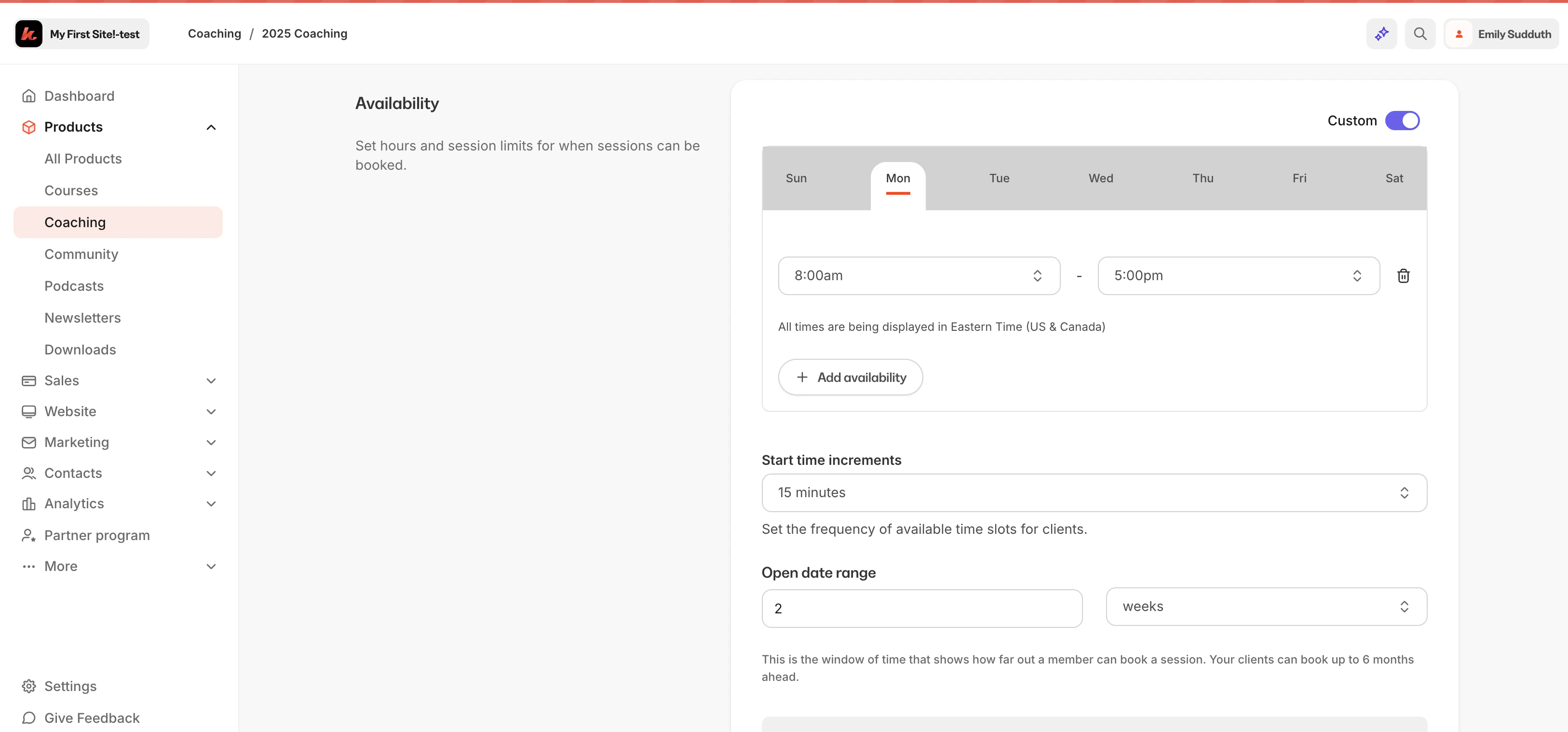Open the Coaching breadcrumb link
The image size is (1568, 732).
214,33
